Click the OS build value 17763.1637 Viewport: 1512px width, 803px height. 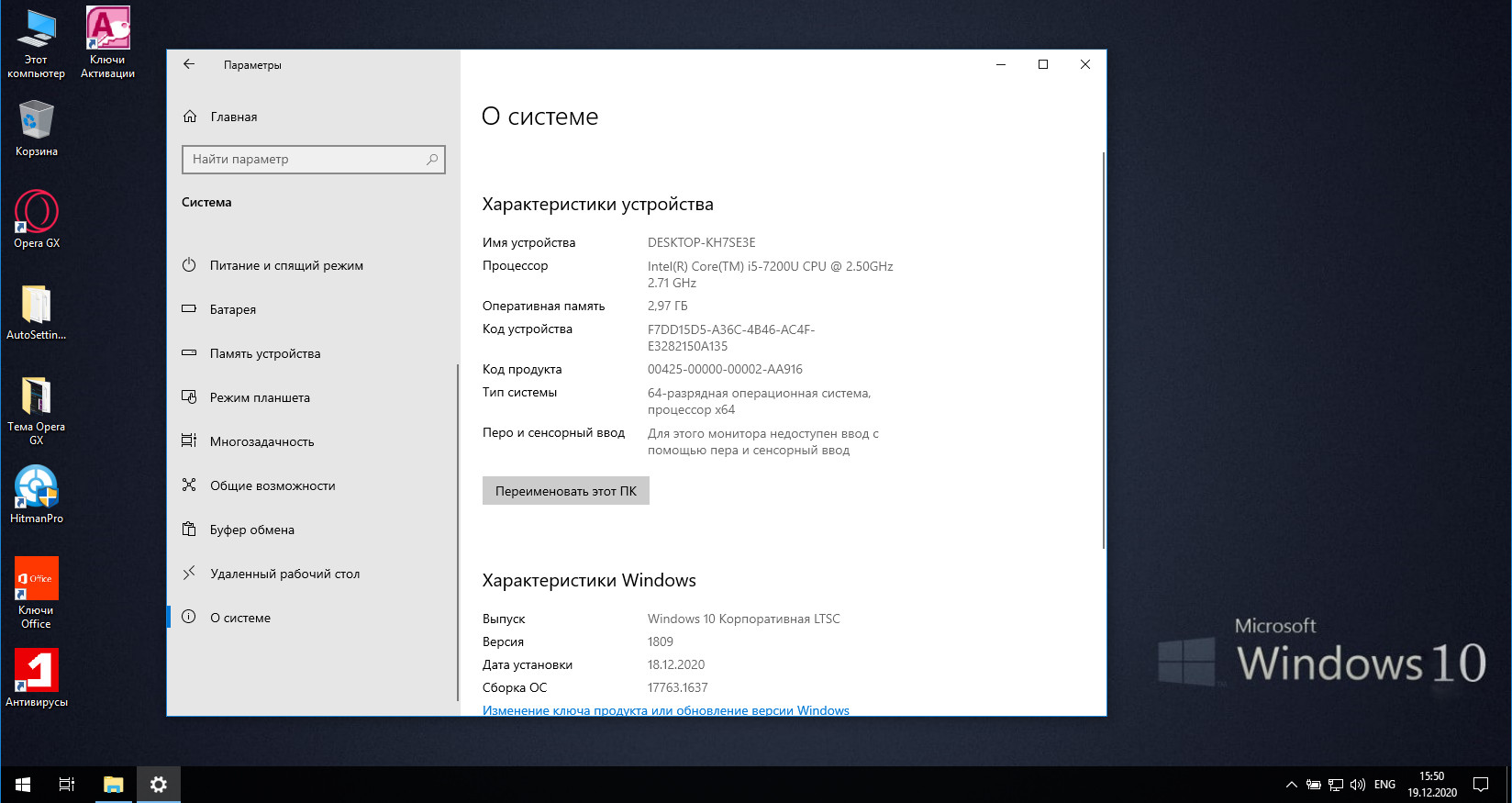point(678,687)
